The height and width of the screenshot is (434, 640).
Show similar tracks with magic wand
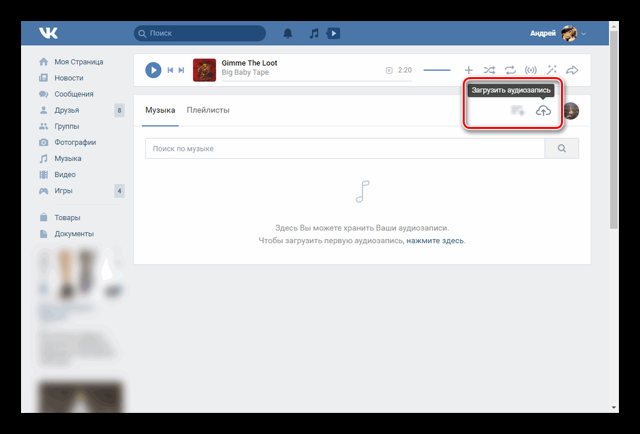pos(551,70)
